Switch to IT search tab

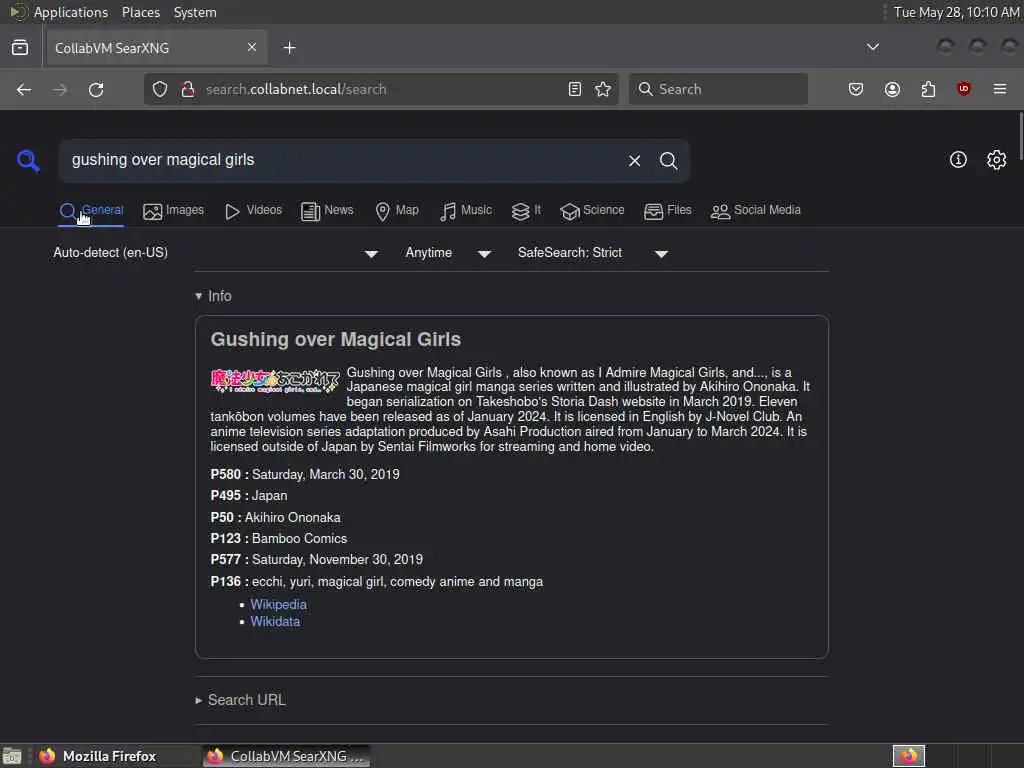(526, 211)
